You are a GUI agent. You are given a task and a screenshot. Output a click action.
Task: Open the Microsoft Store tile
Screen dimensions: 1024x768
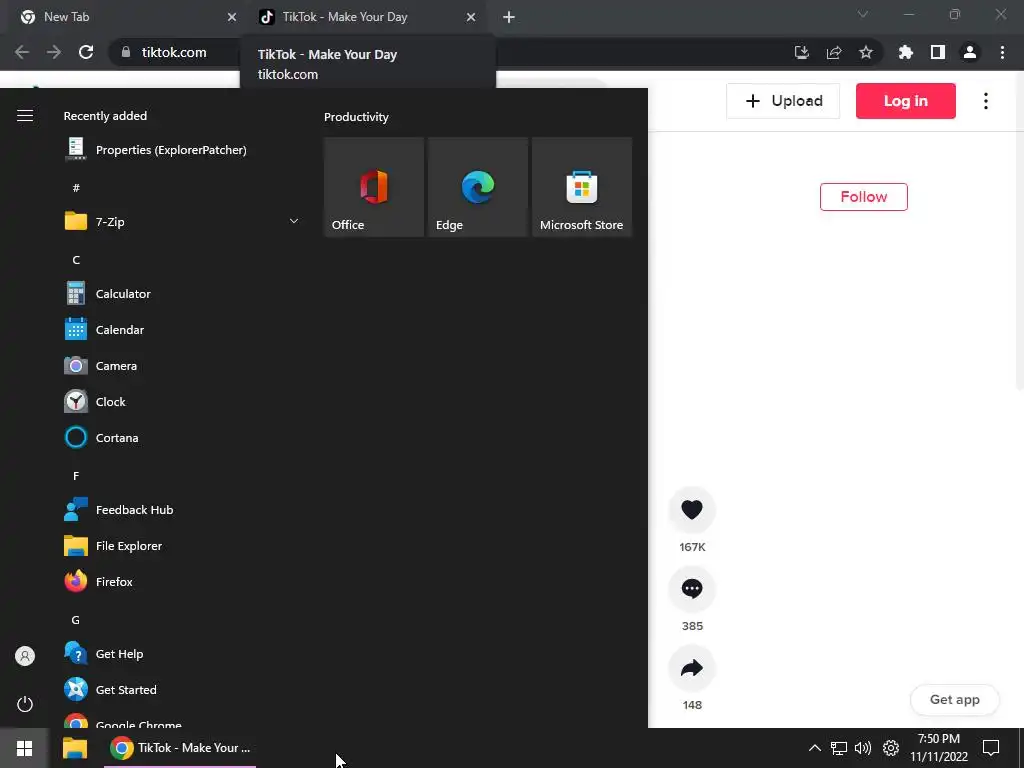(x=582, y=187)
